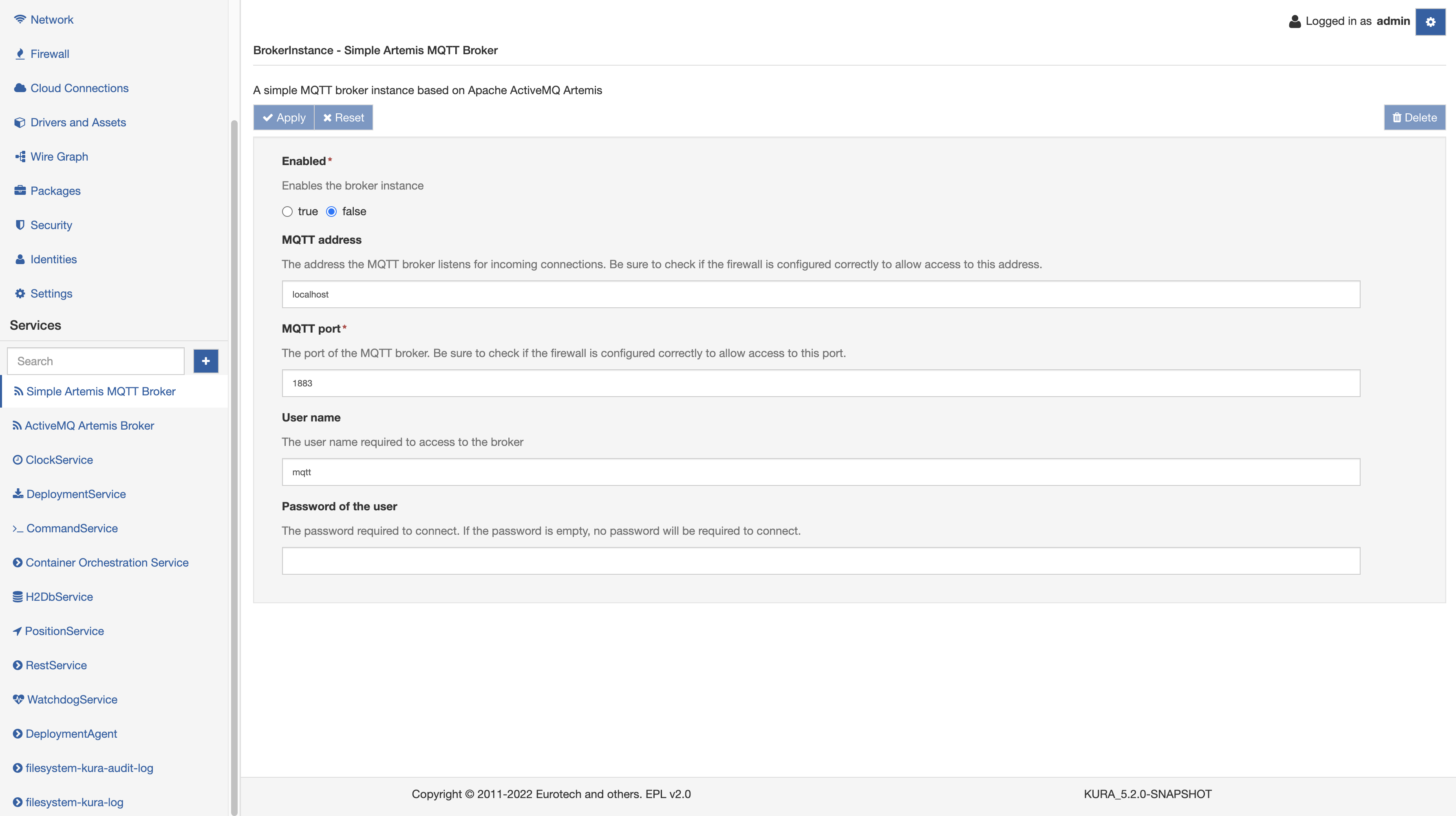
Task: Go to the Security section
Action: coord(51,225)
